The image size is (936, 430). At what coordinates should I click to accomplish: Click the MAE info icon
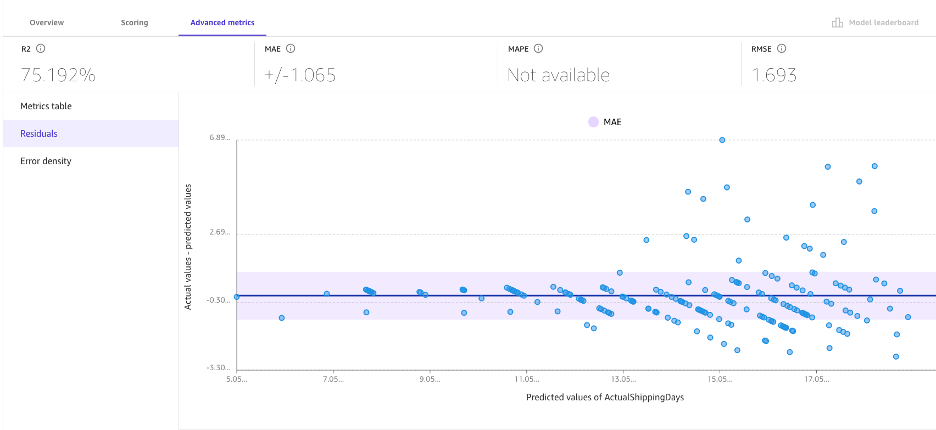(290, 48)
